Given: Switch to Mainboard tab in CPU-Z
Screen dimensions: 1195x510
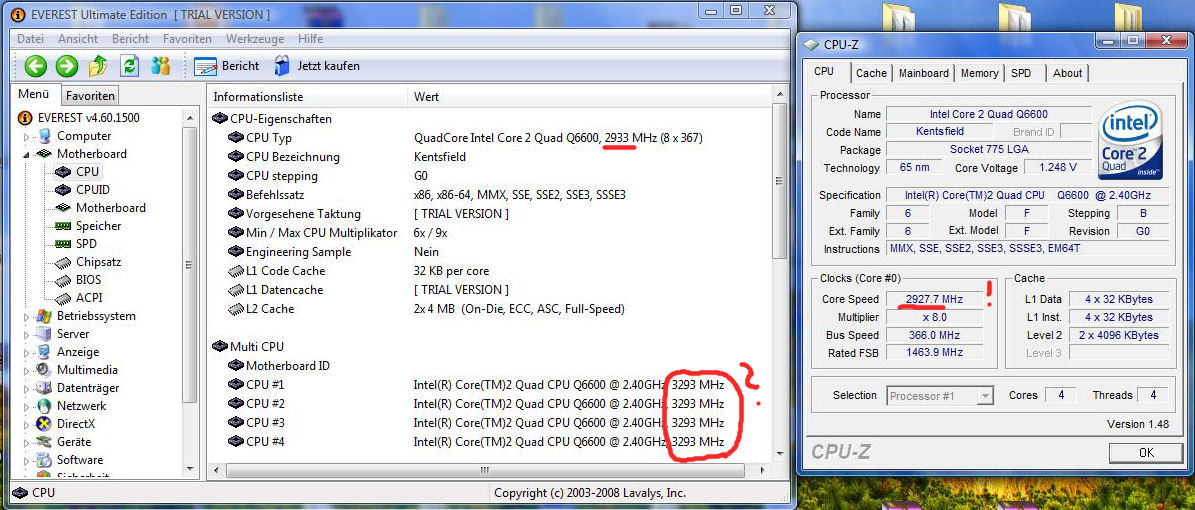Looking at the screenshot, I should (924, 73).
